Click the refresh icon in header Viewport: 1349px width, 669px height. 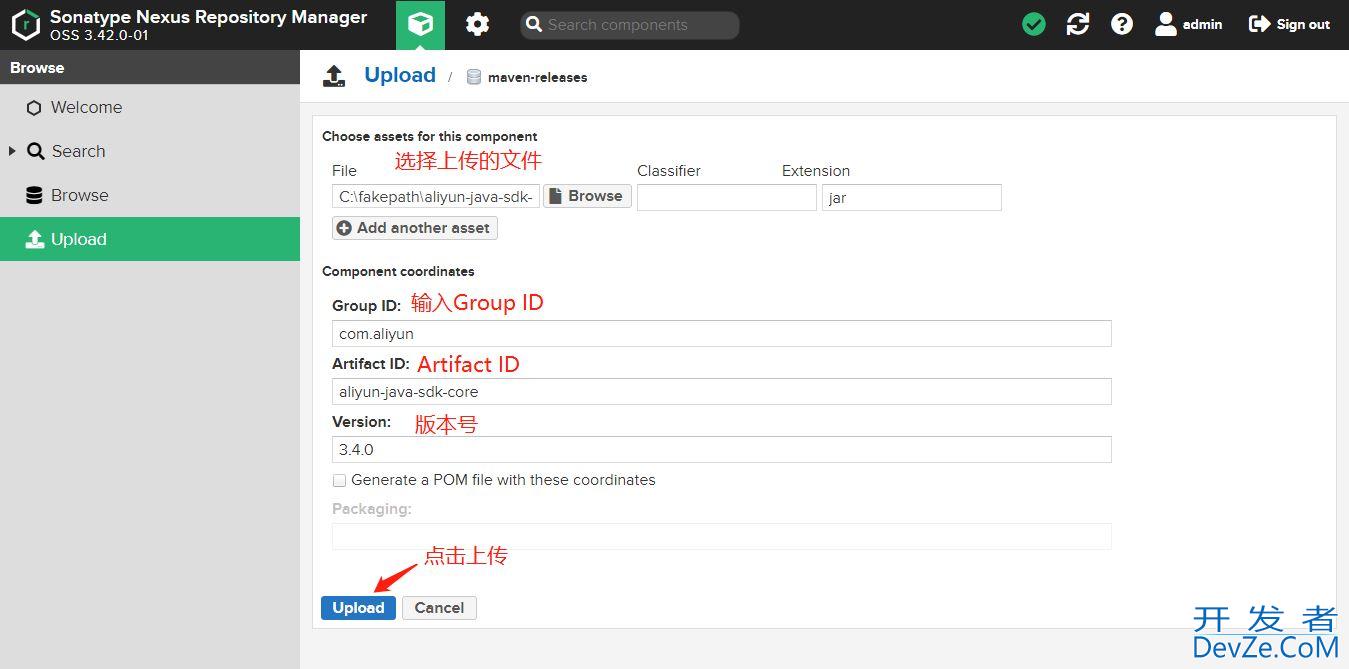point(1078,25)
